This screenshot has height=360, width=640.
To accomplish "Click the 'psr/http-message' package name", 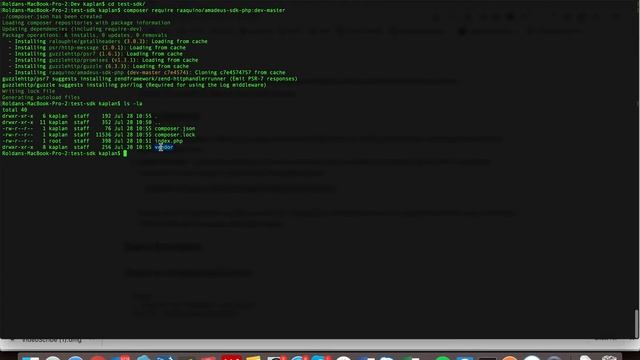I will tap(73, 48).
